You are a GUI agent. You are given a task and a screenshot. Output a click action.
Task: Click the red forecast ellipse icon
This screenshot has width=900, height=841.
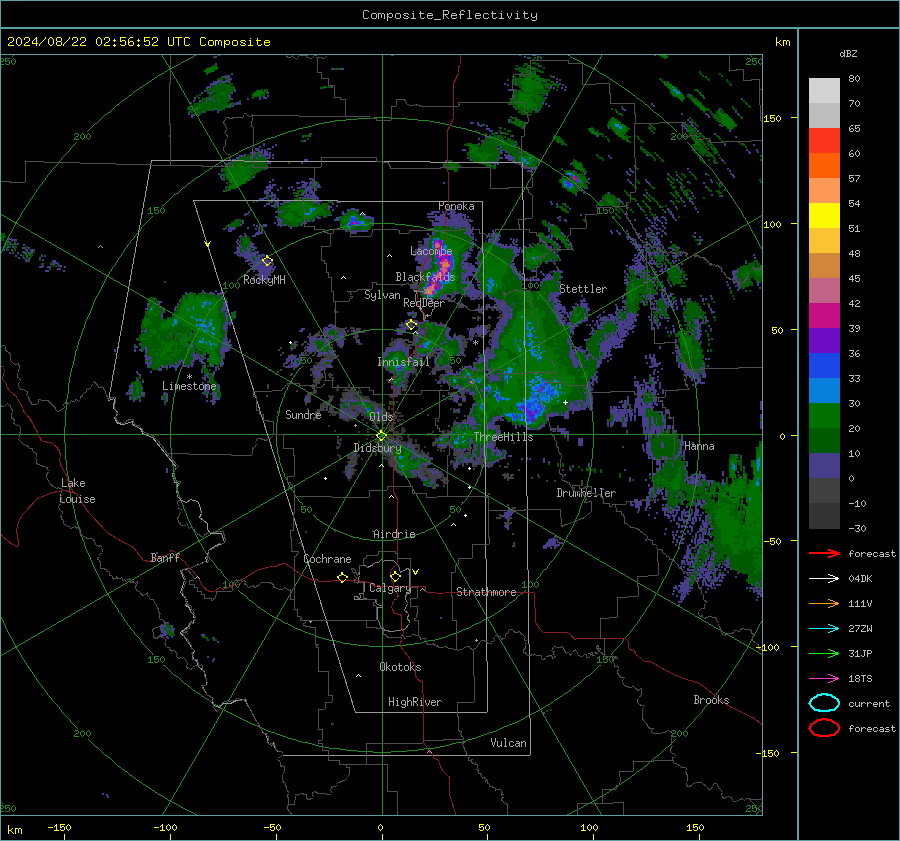824,728
